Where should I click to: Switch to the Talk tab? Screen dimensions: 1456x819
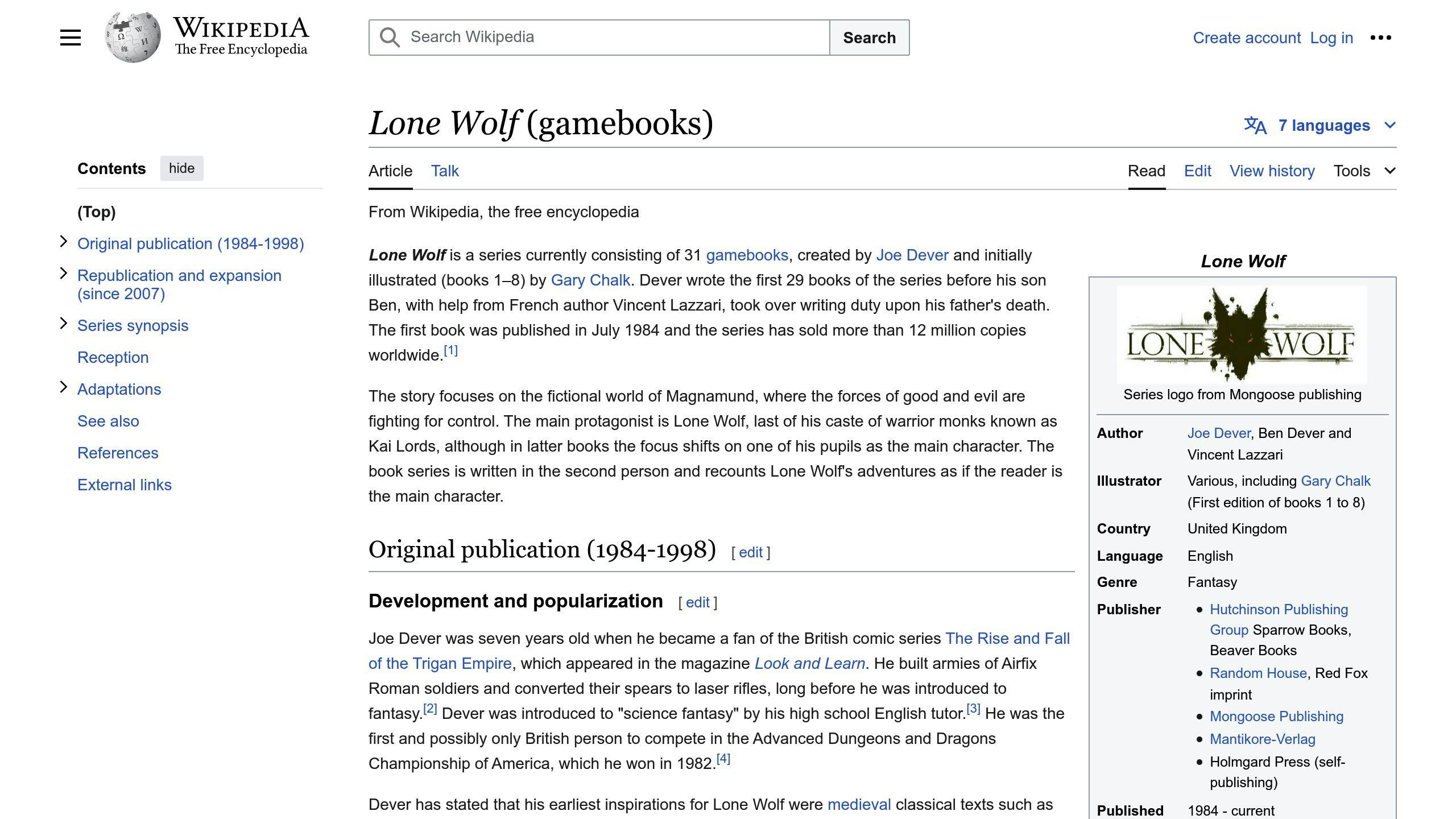445,171
